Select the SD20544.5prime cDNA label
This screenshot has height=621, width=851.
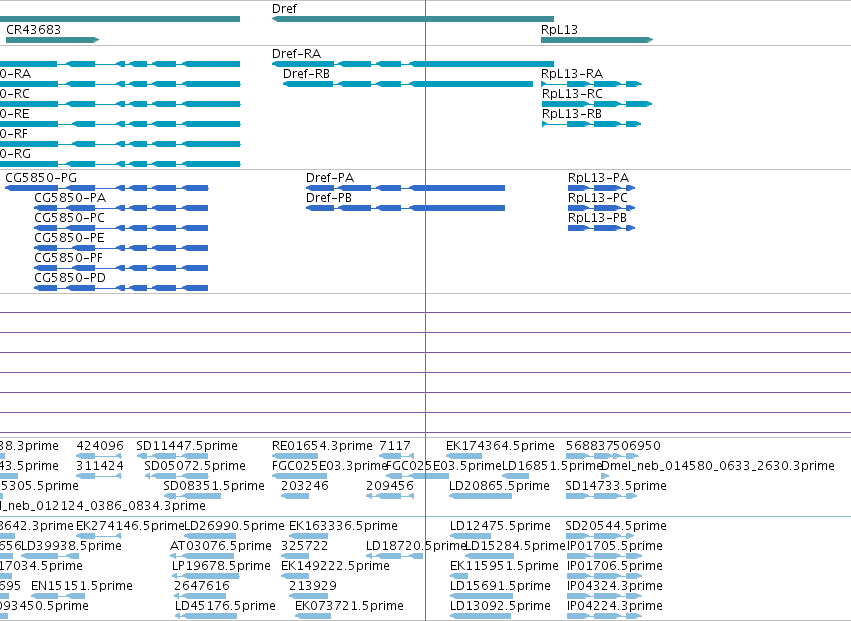tap(615, 525)
